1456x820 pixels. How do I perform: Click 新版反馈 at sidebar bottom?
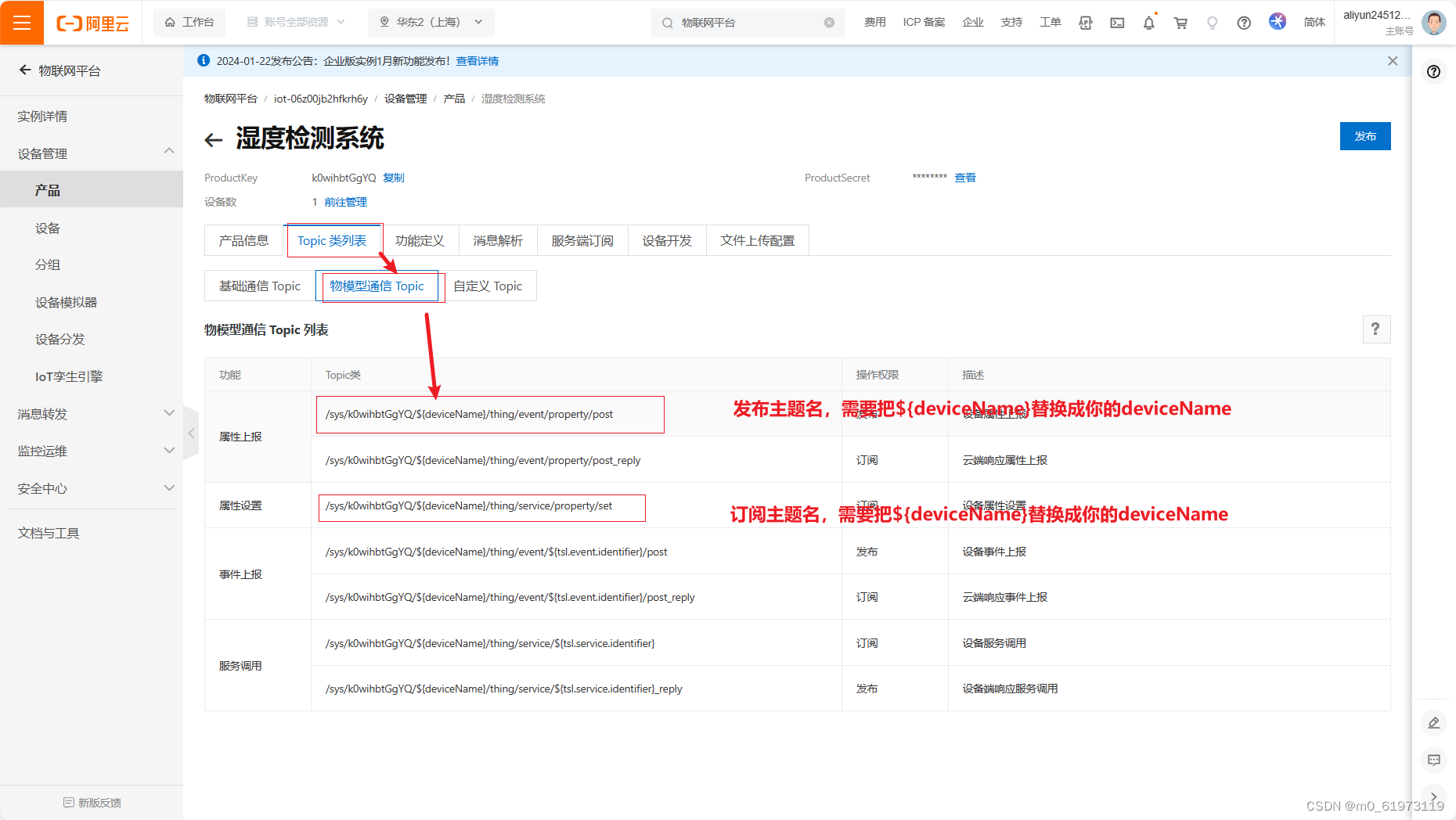click(92, 803)
